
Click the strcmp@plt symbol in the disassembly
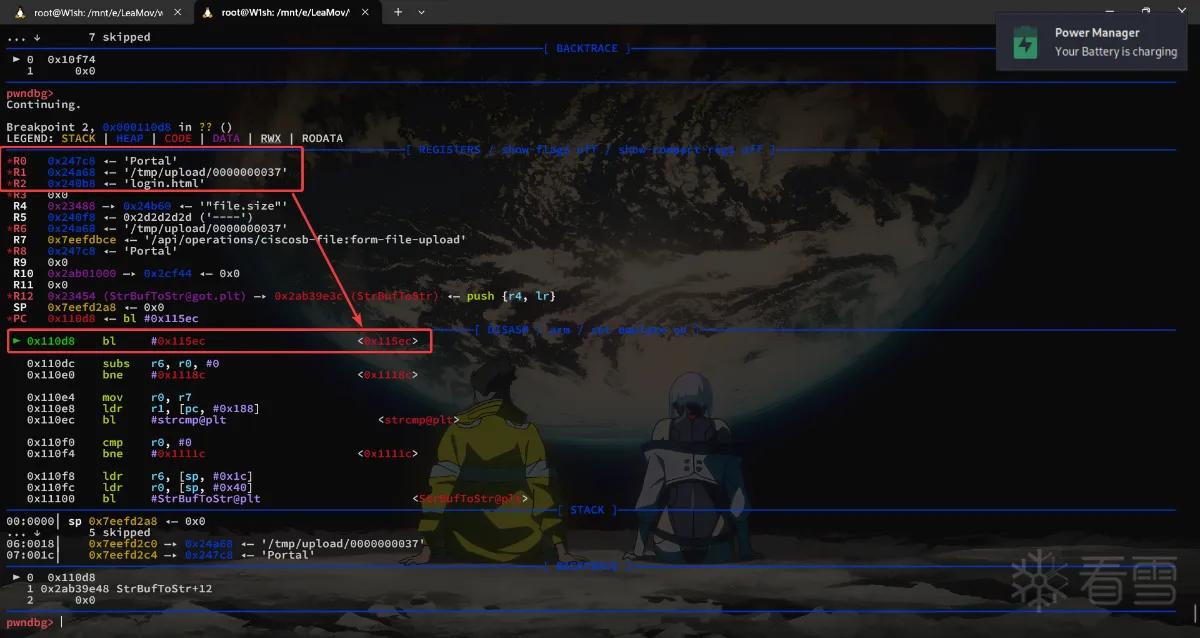click(x=418, y=420)
